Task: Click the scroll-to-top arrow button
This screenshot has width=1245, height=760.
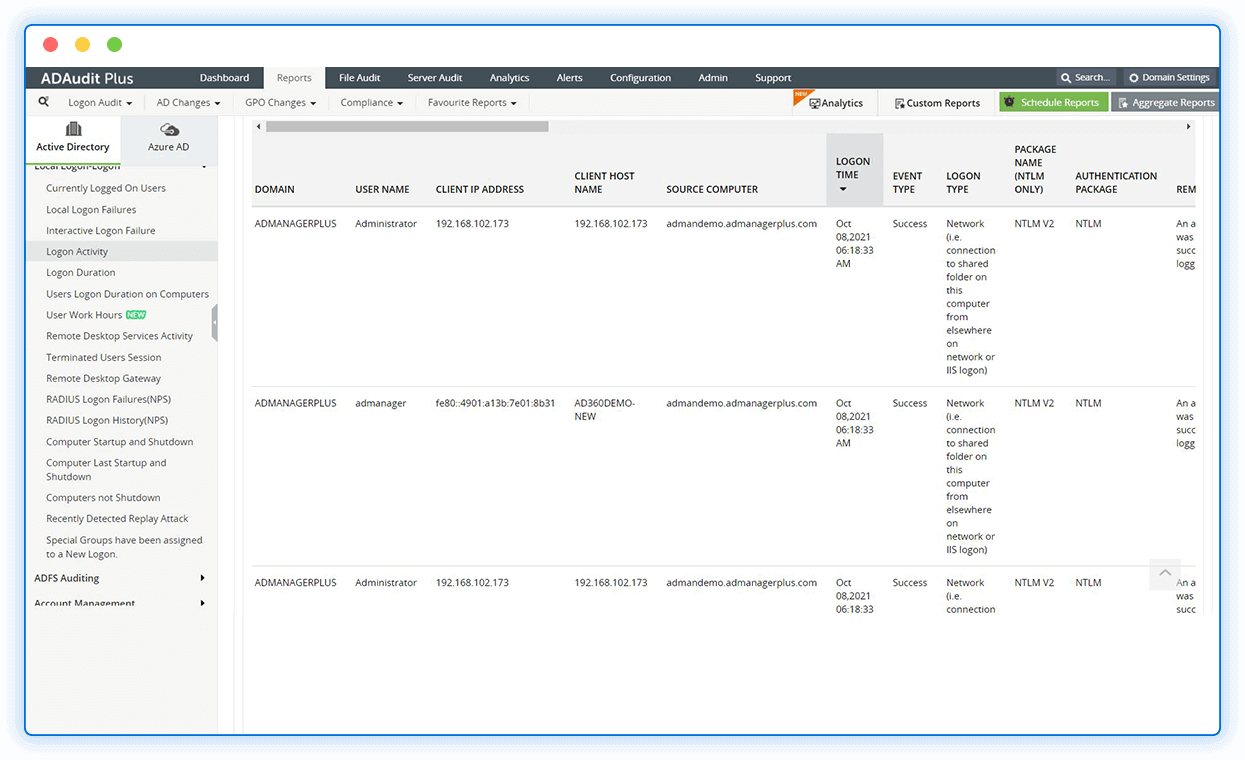Action: pyautogui.click(x=1165, y=573)
